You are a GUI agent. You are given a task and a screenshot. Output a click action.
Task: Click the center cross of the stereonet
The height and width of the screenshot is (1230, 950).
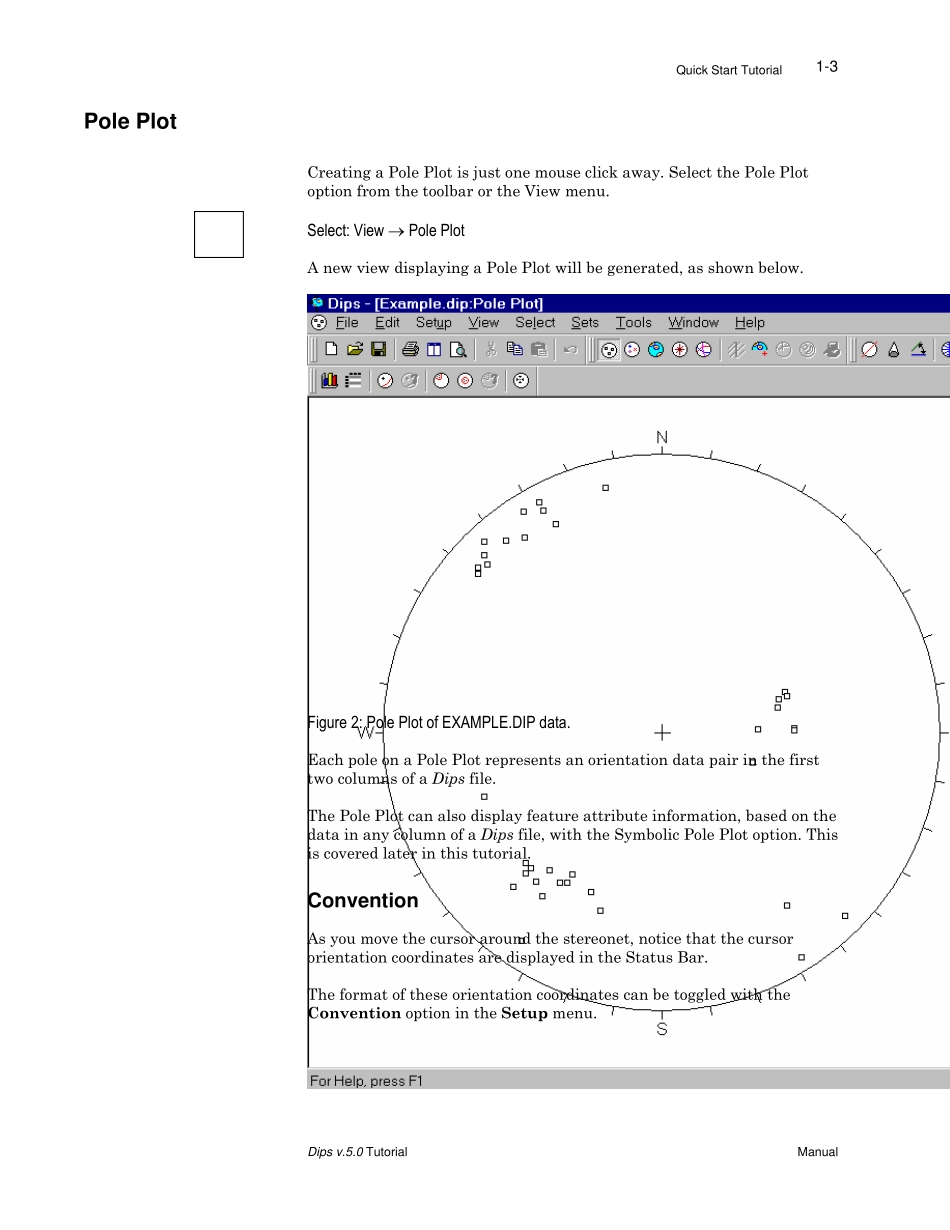coord(662,733)
